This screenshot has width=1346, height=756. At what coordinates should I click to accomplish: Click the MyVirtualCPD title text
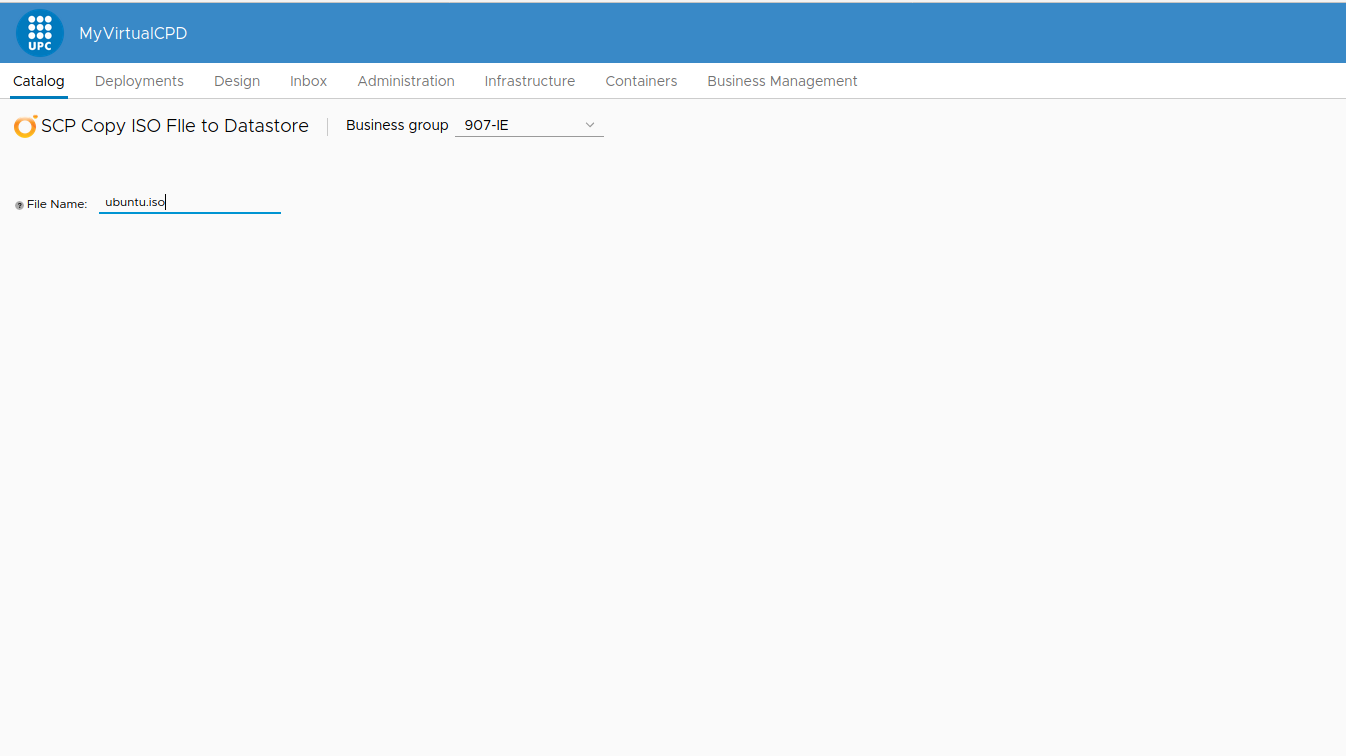(x=133, y=34)
